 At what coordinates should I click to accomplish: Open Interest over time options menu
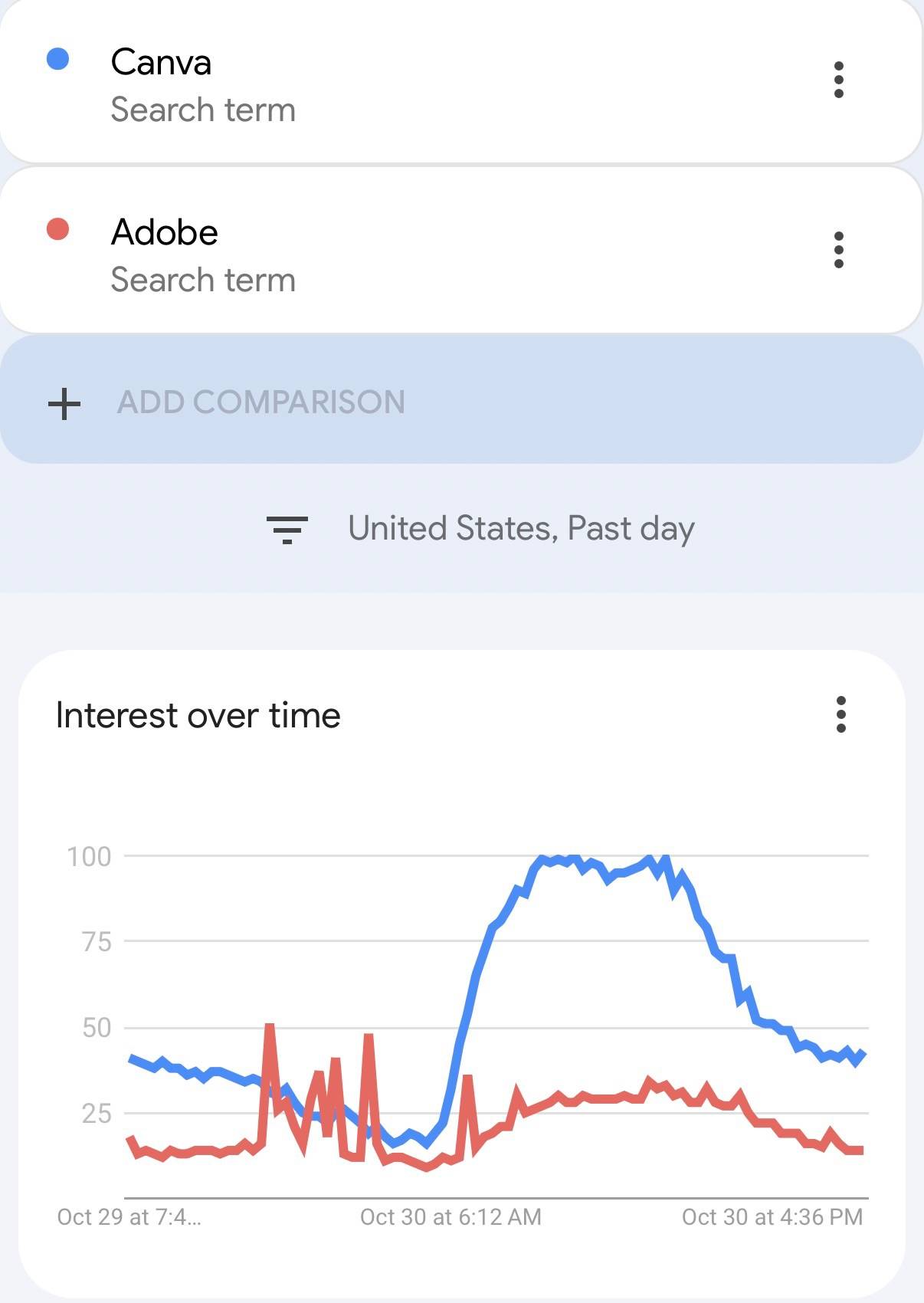pos(840,714)
